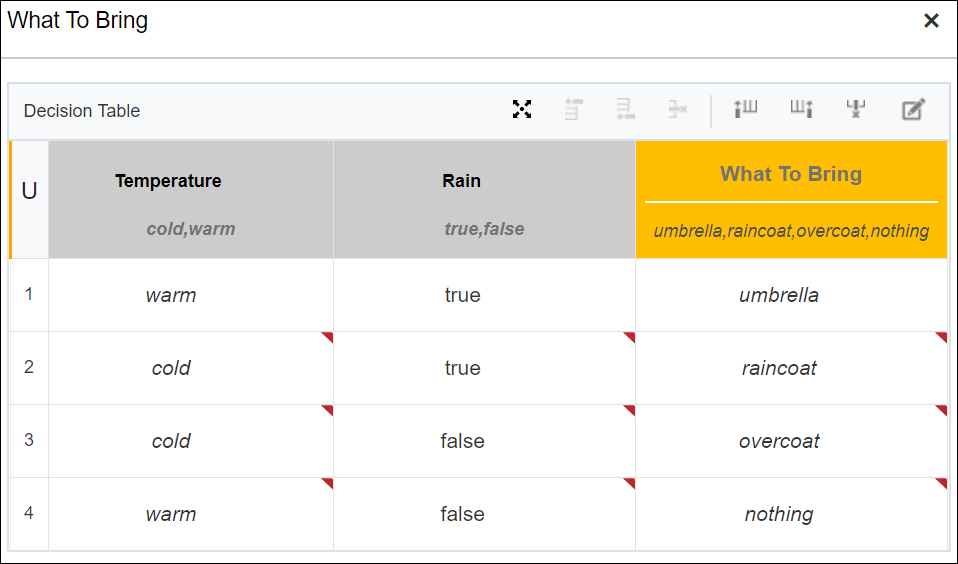Click the umbrella output cell
Image resolution: width=958 pixels, height=564 pixels.
[791, 295]
